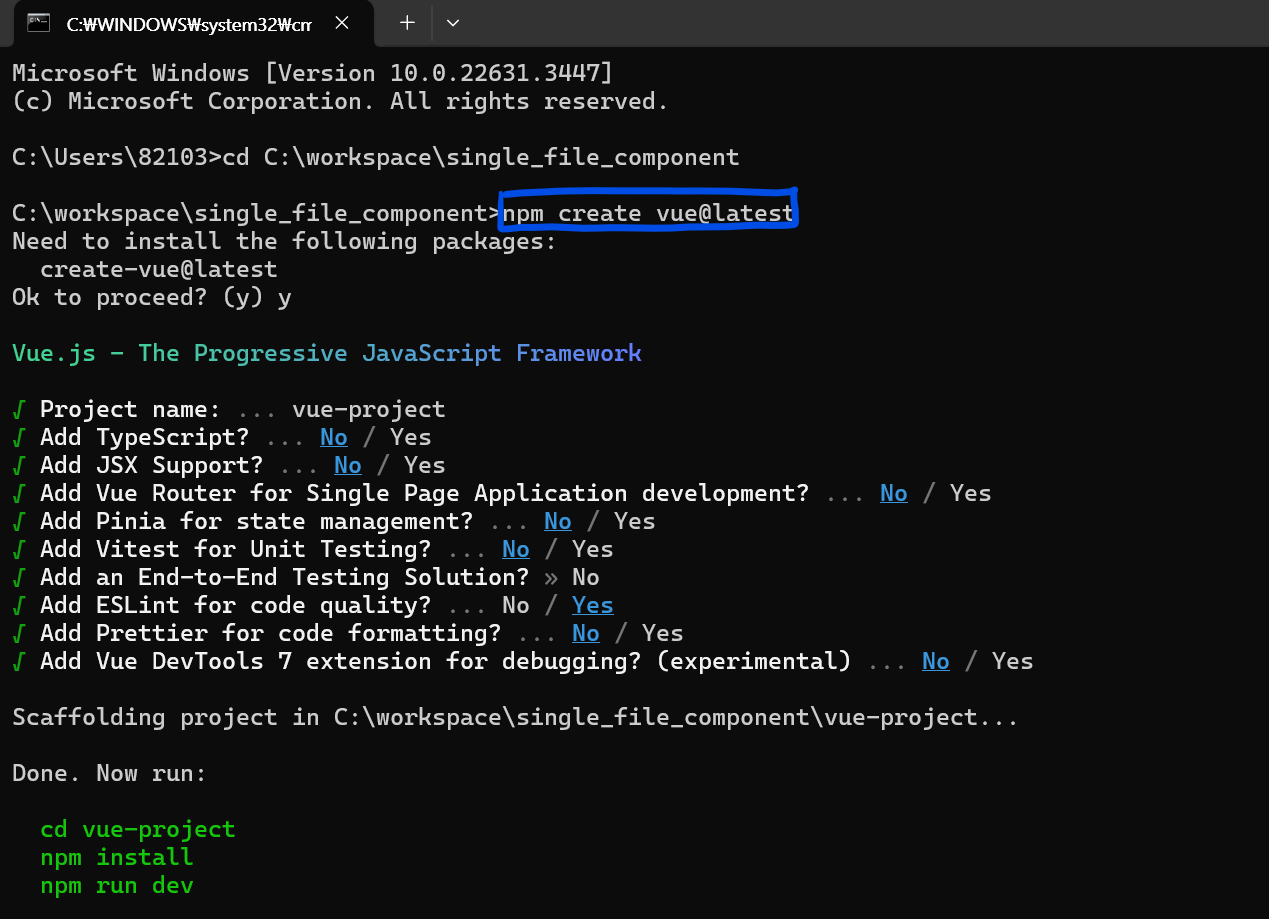Close the C:\WINDOWS\system32\cmd tab
This screenshot has height=919, width=1269.
click(x=341, y=23)
